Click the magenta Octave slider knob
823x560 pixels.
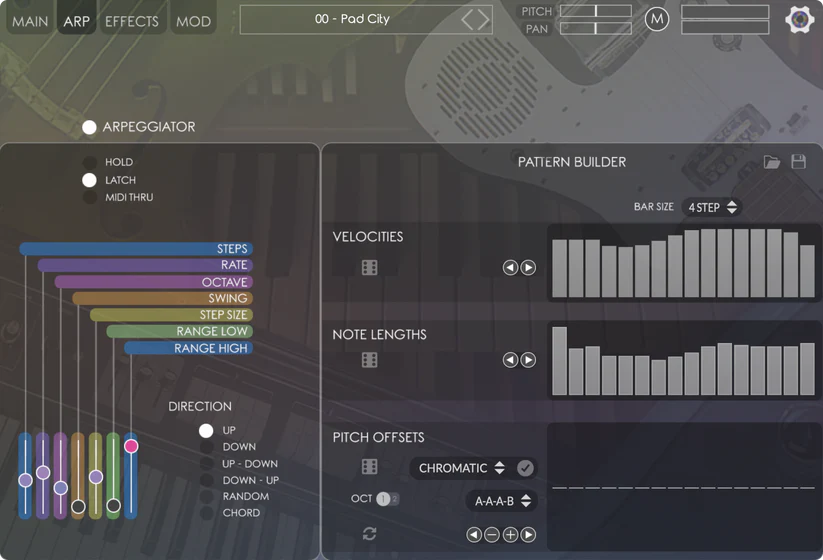pos(61,488)
